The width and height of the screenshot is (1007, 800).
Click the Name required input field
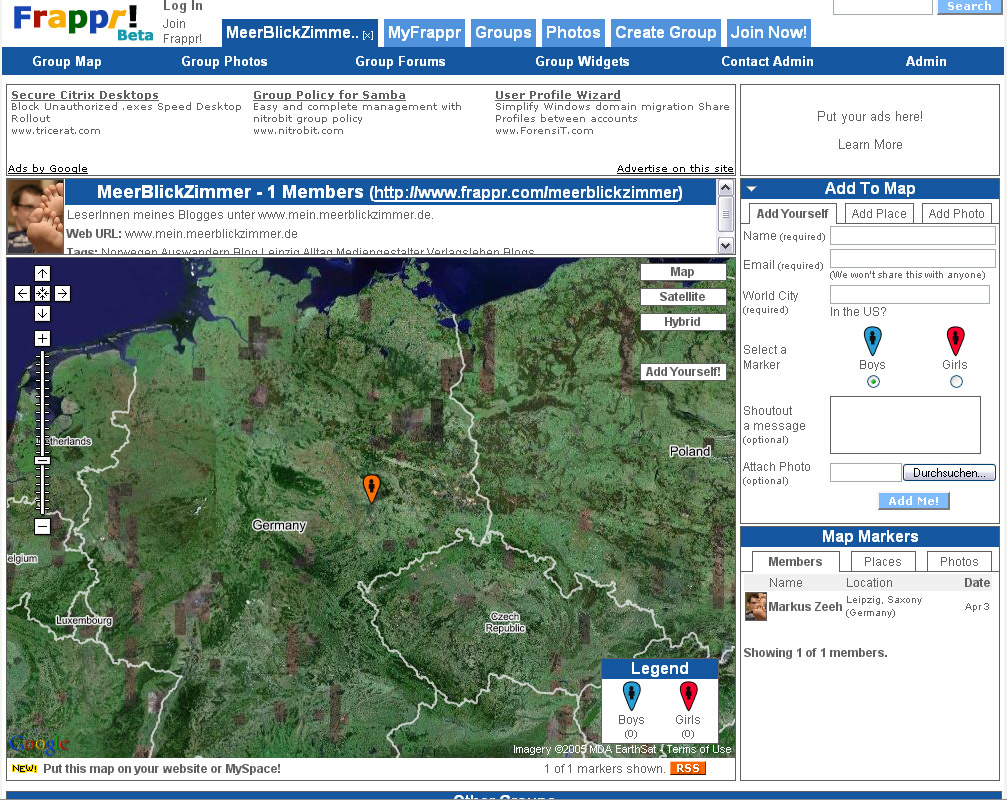913,236
